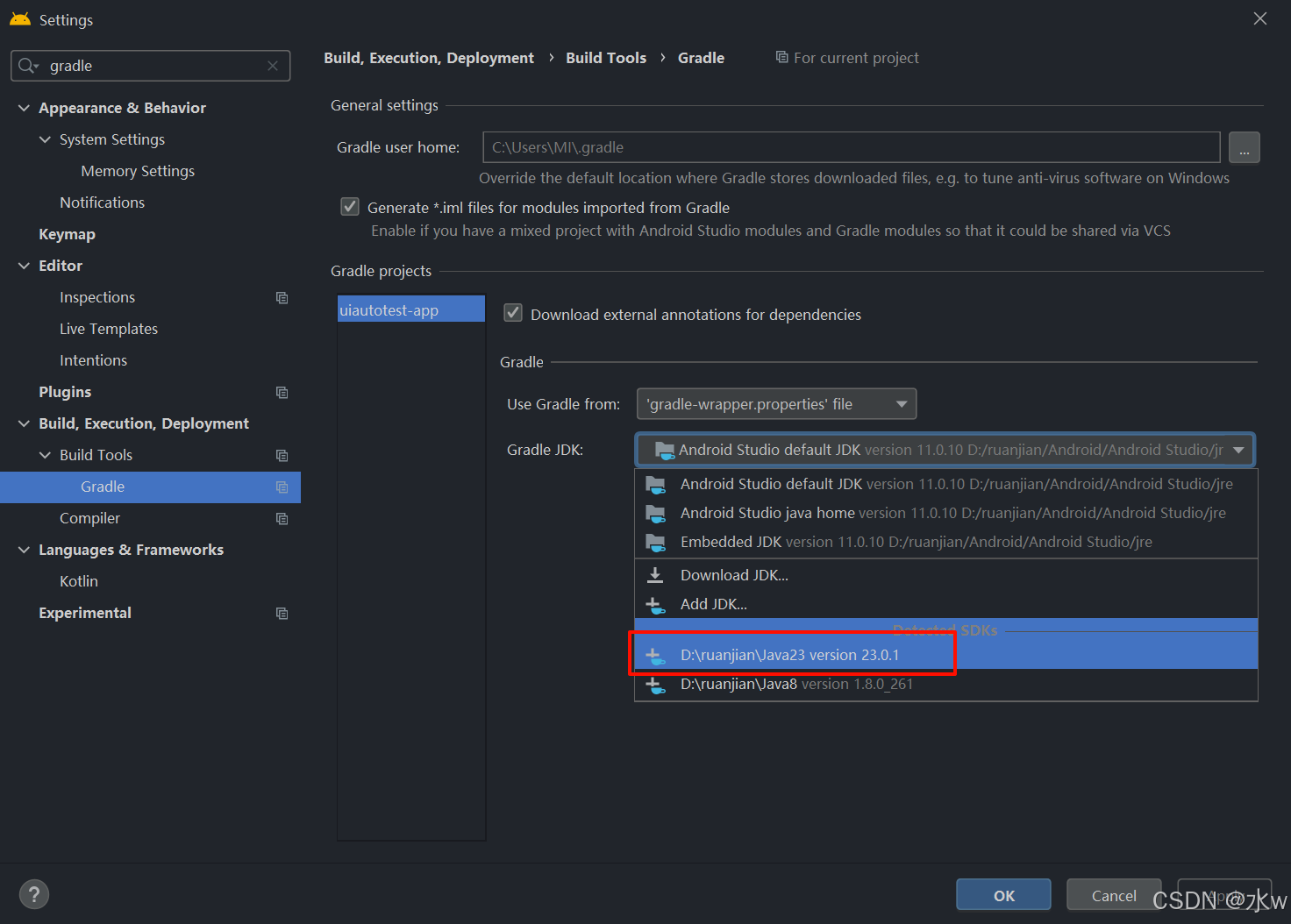The height and width of the screenshot is (924, 1291).
Task: Select Download JDK... menu entry
Action: [945, 575]
